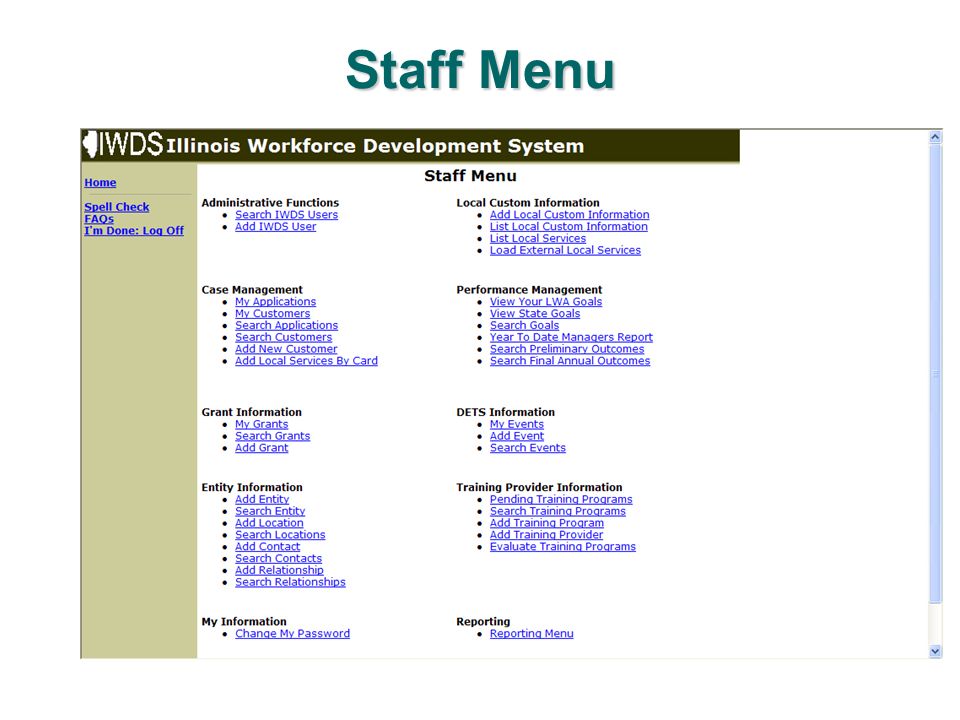
Task: Click the Entity Information heading
Action: click(x=252, y=487)
